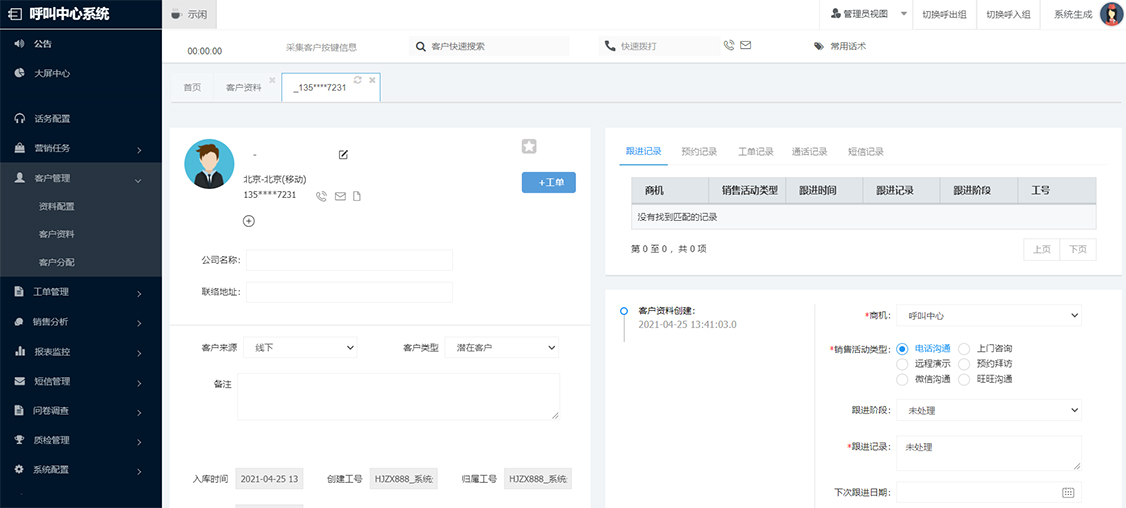1126x508 pixels.
Task: Collapse the sidebar via top-left menu icon
Action: [15, 14]
